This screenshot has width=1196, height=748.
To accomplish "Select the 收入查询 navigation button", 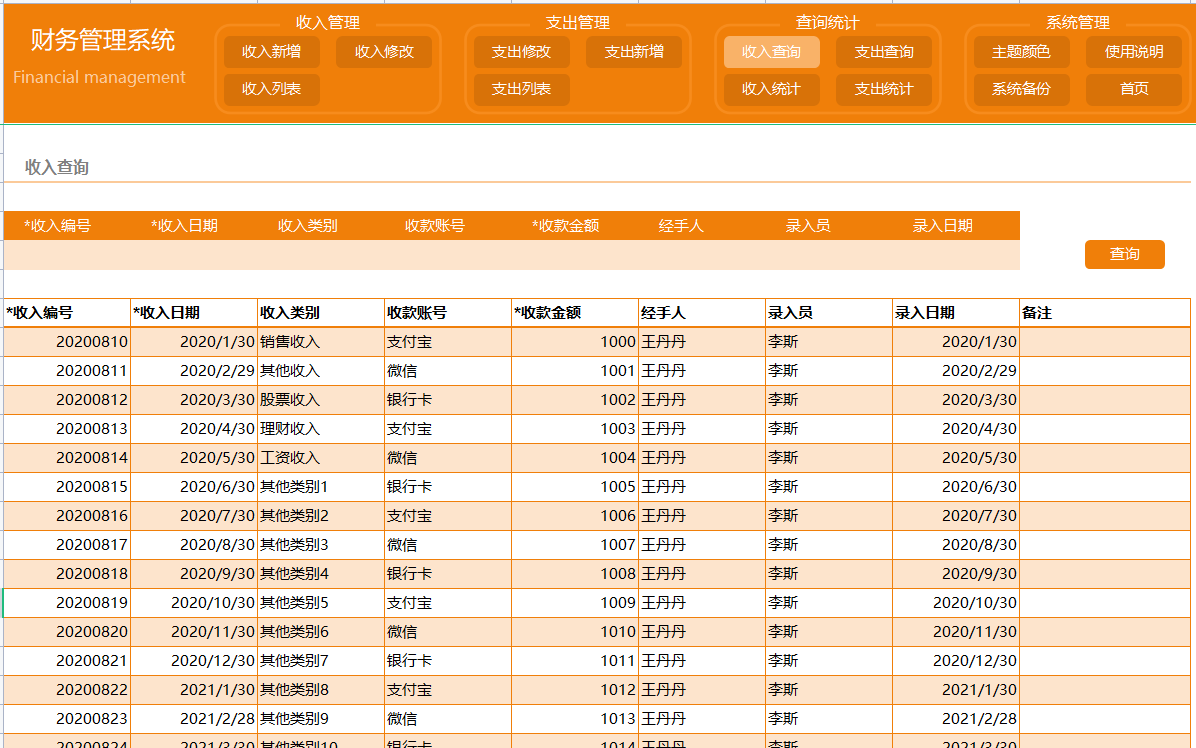I will pyautogui.click(x=771, y=52).
